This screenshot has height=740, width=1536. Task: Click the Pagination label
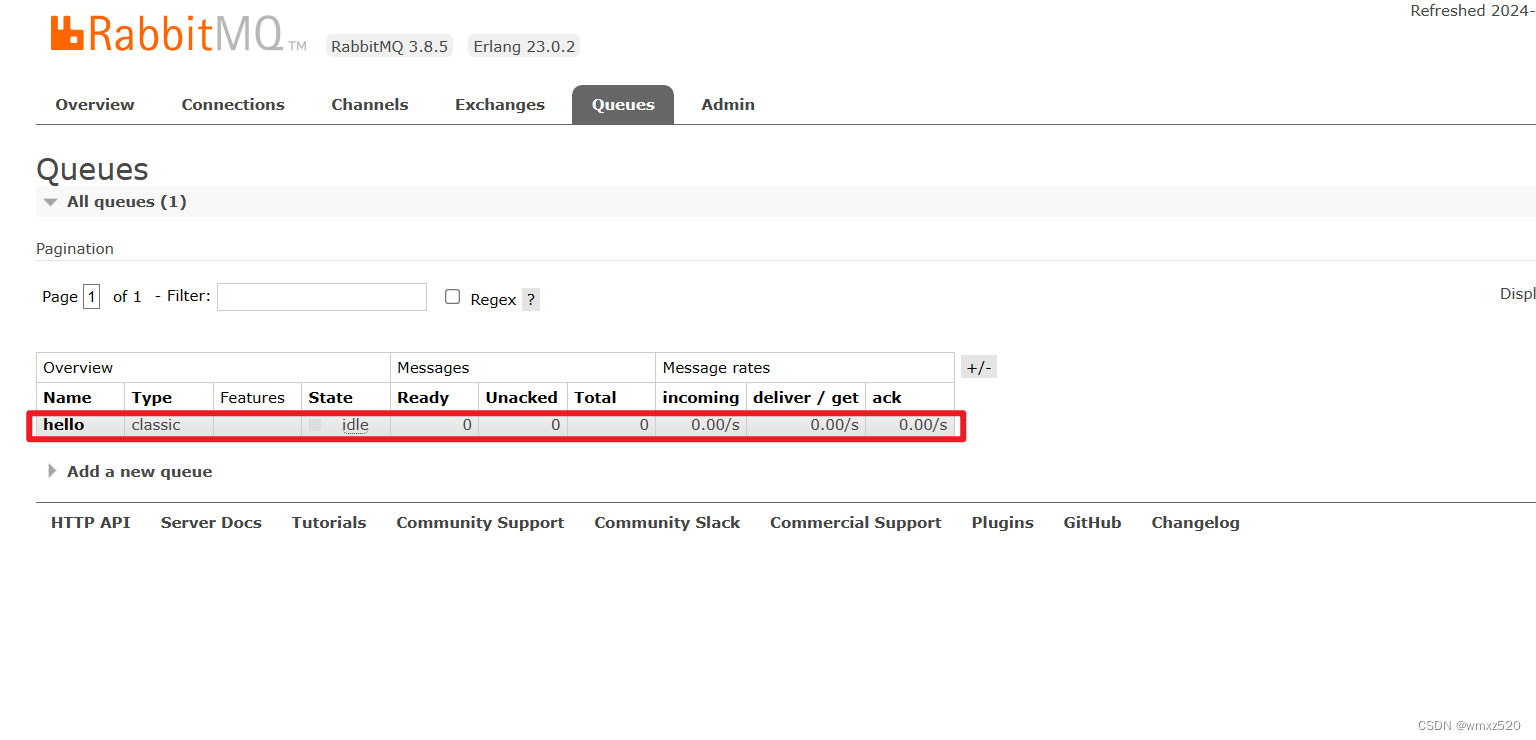click(x=75, y=249)
